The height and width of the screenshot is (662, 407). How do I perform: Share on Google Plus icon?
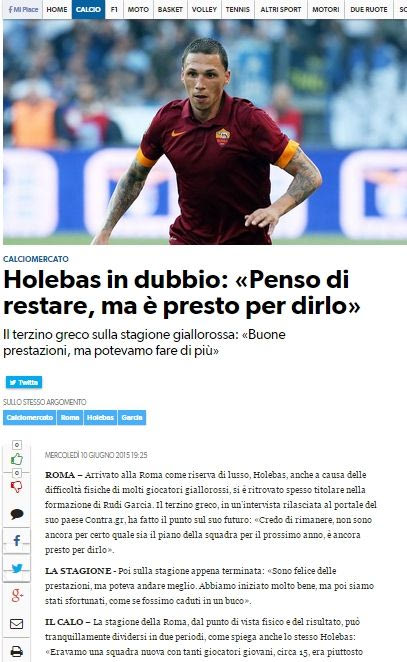16,596
